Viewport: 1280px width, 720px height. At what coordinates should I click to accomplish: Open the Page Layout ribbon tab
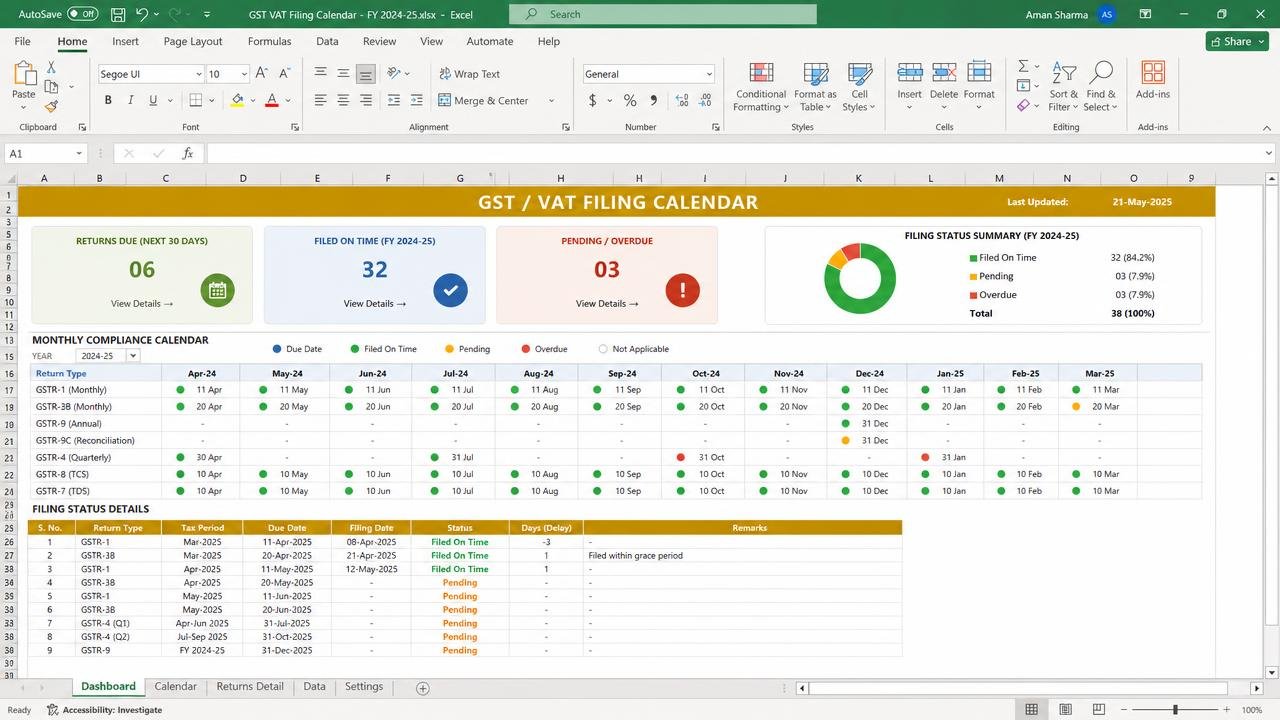tap(193, 41)
